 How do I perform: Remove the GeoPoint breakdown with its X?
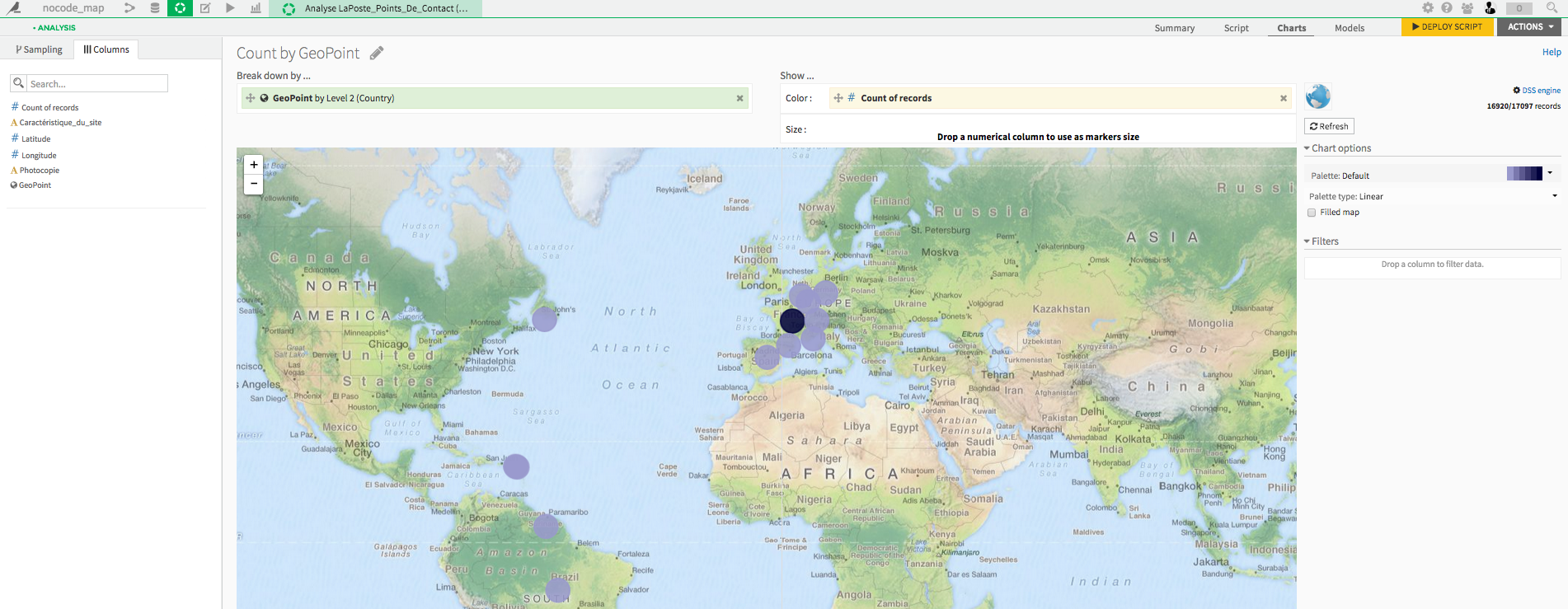(739, 98)
